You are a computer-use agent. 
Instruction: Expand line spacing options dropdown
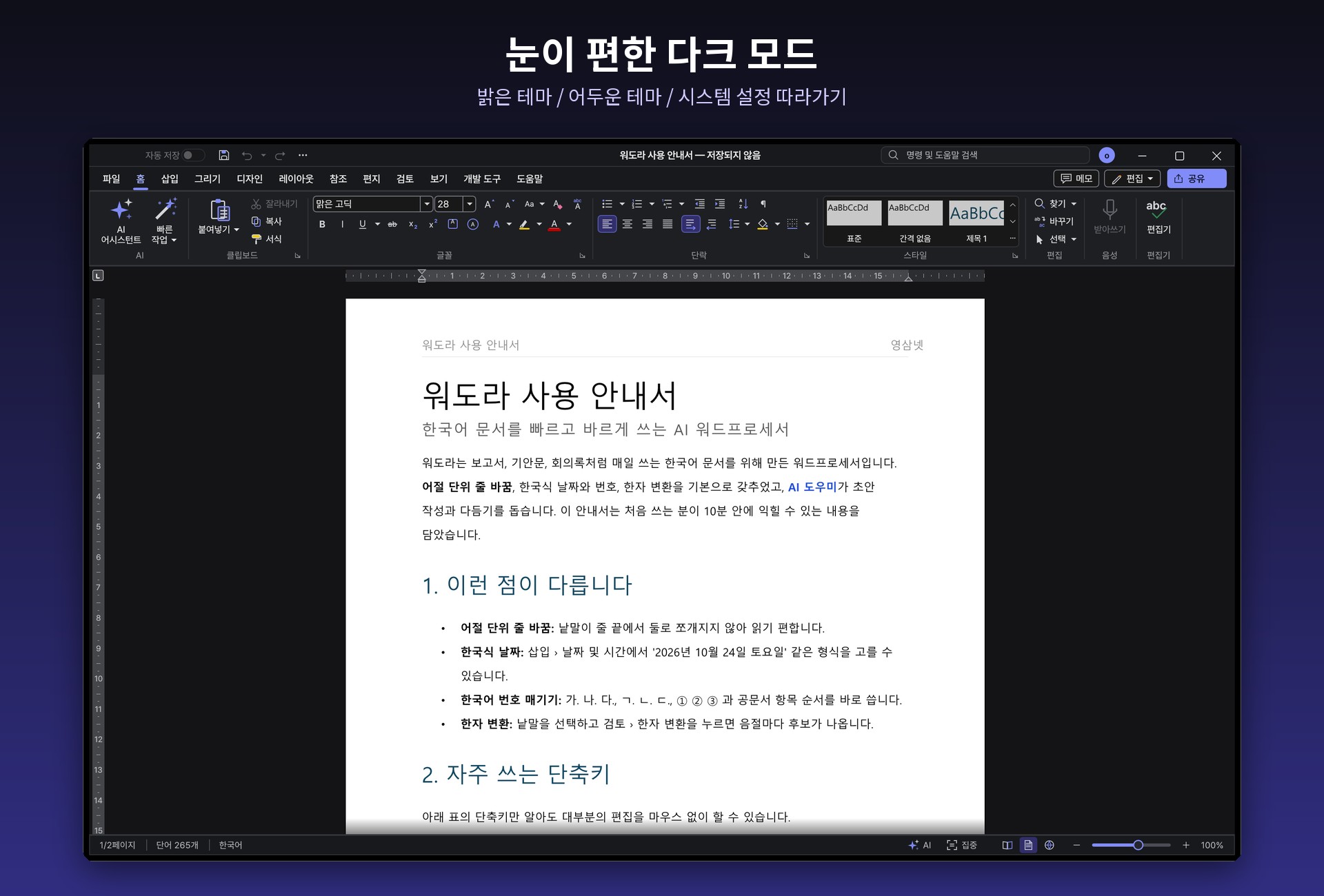(747, 224)
